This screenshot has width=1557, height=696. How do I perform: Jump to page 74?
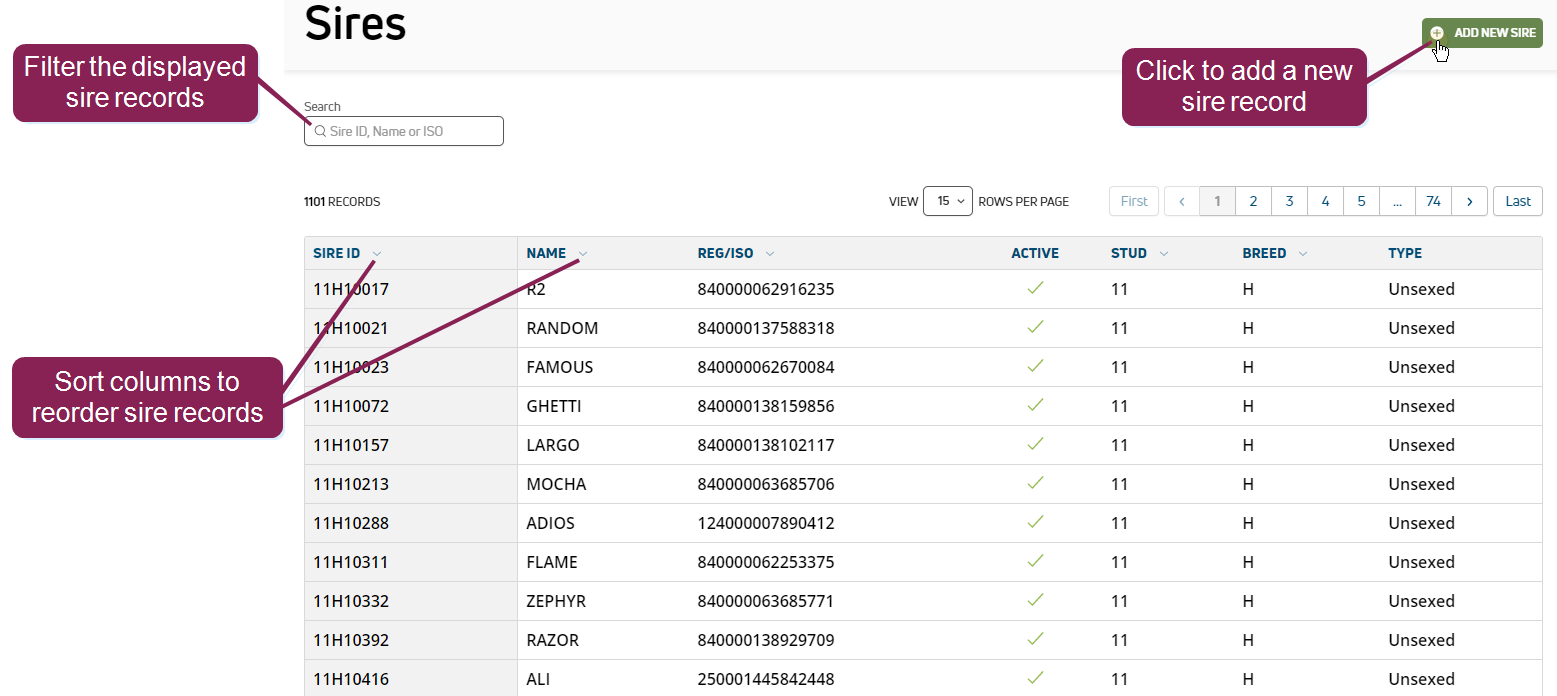click(1433, 201)
